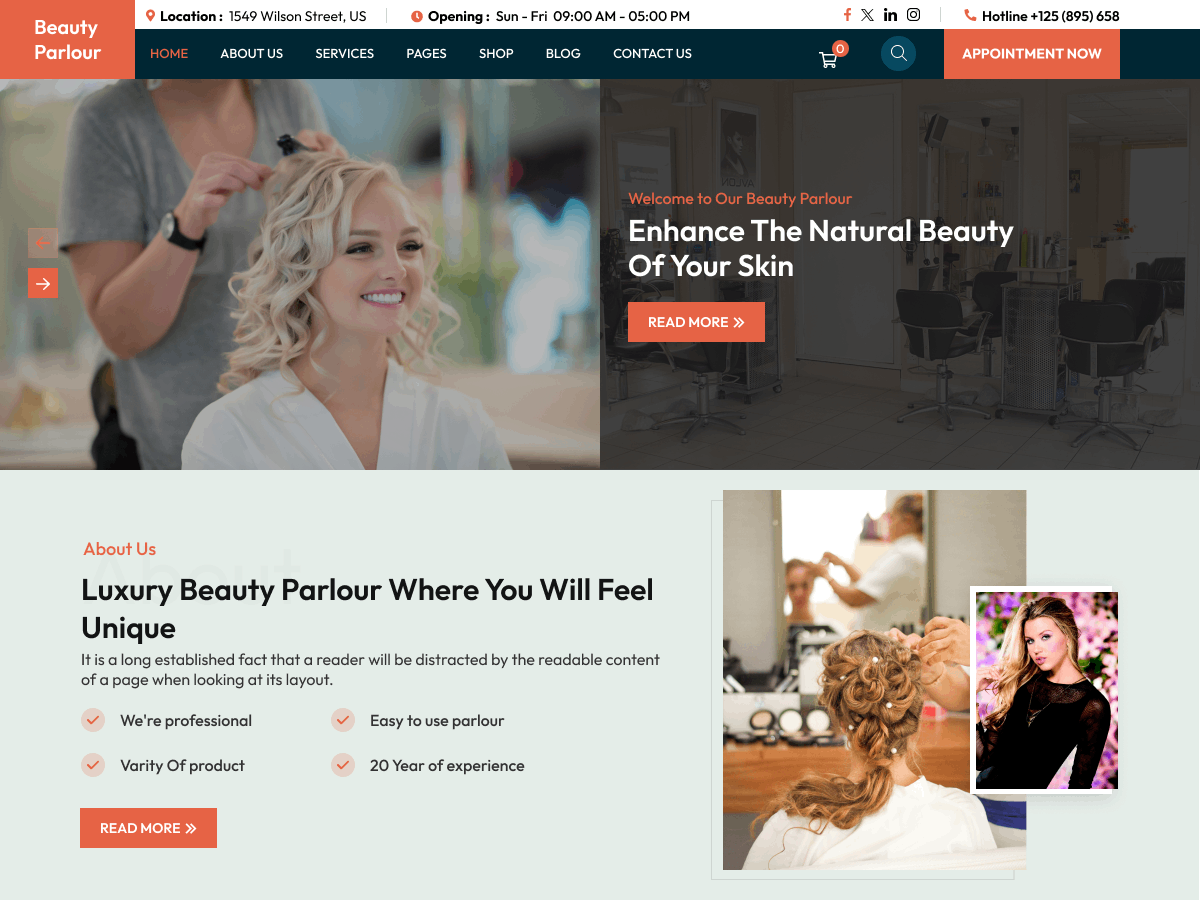The width and height of the screenshot is (1200, 900).
Task: Click the checkmark beside We're professional
Action: click(93, 720)
